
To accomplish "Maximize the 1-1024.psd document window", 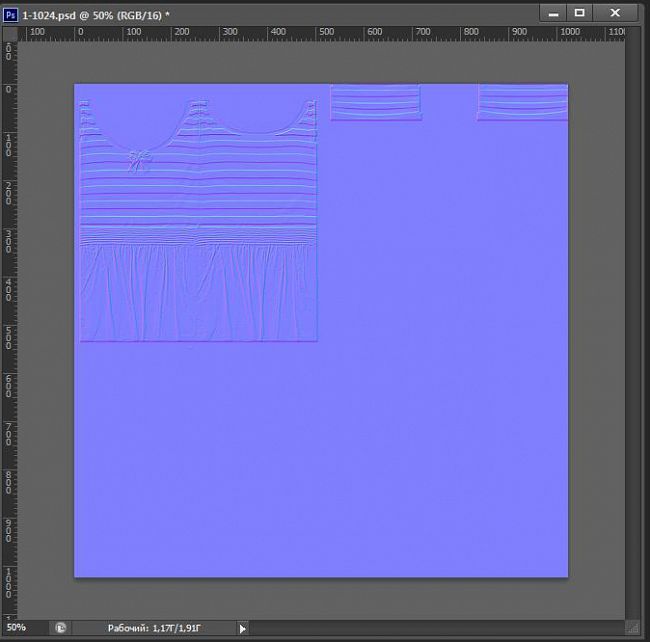I will [578, 13].
